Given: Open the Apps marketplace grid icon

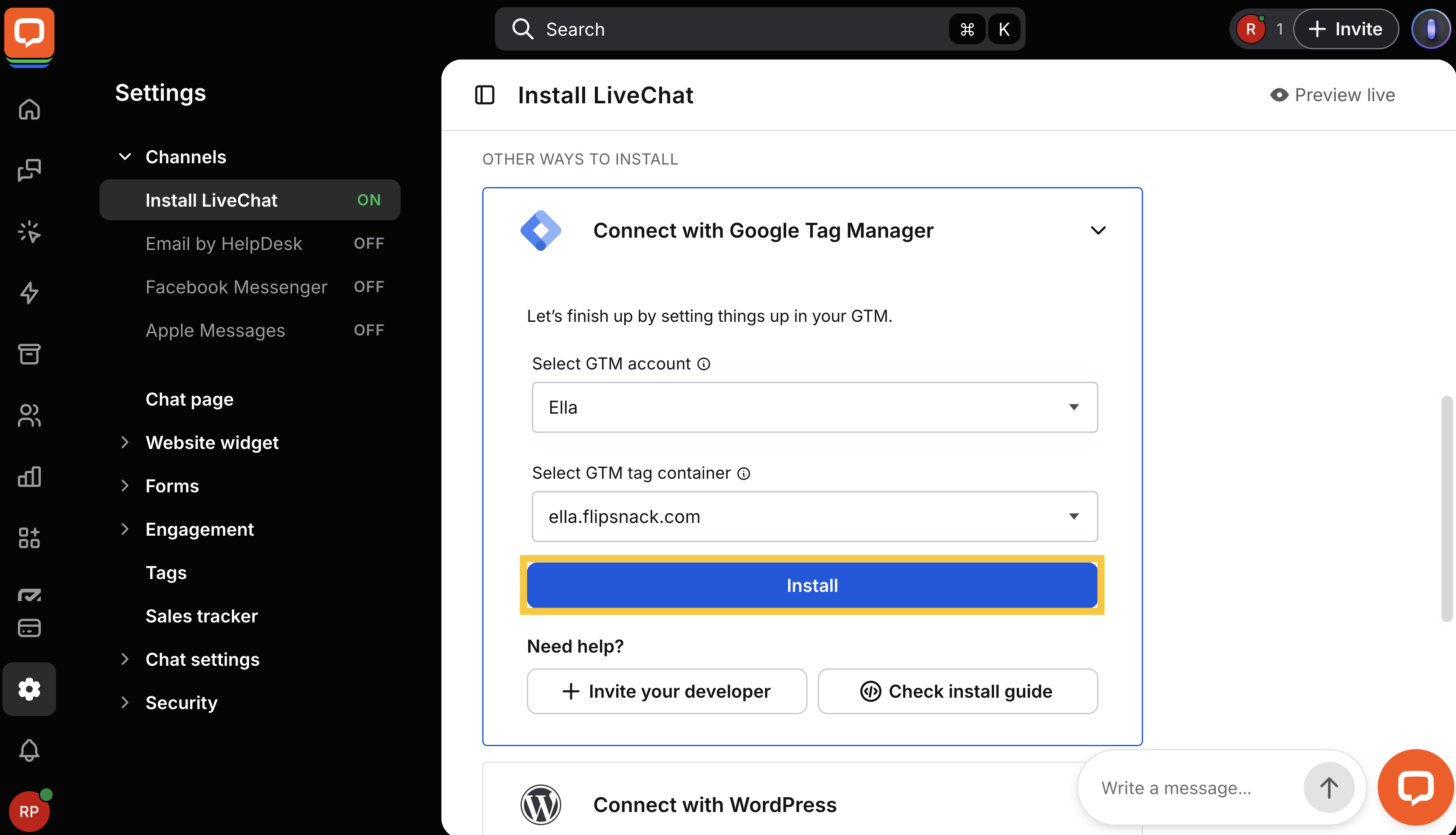Looking at the screenshot, I should [x=29, y=537].
